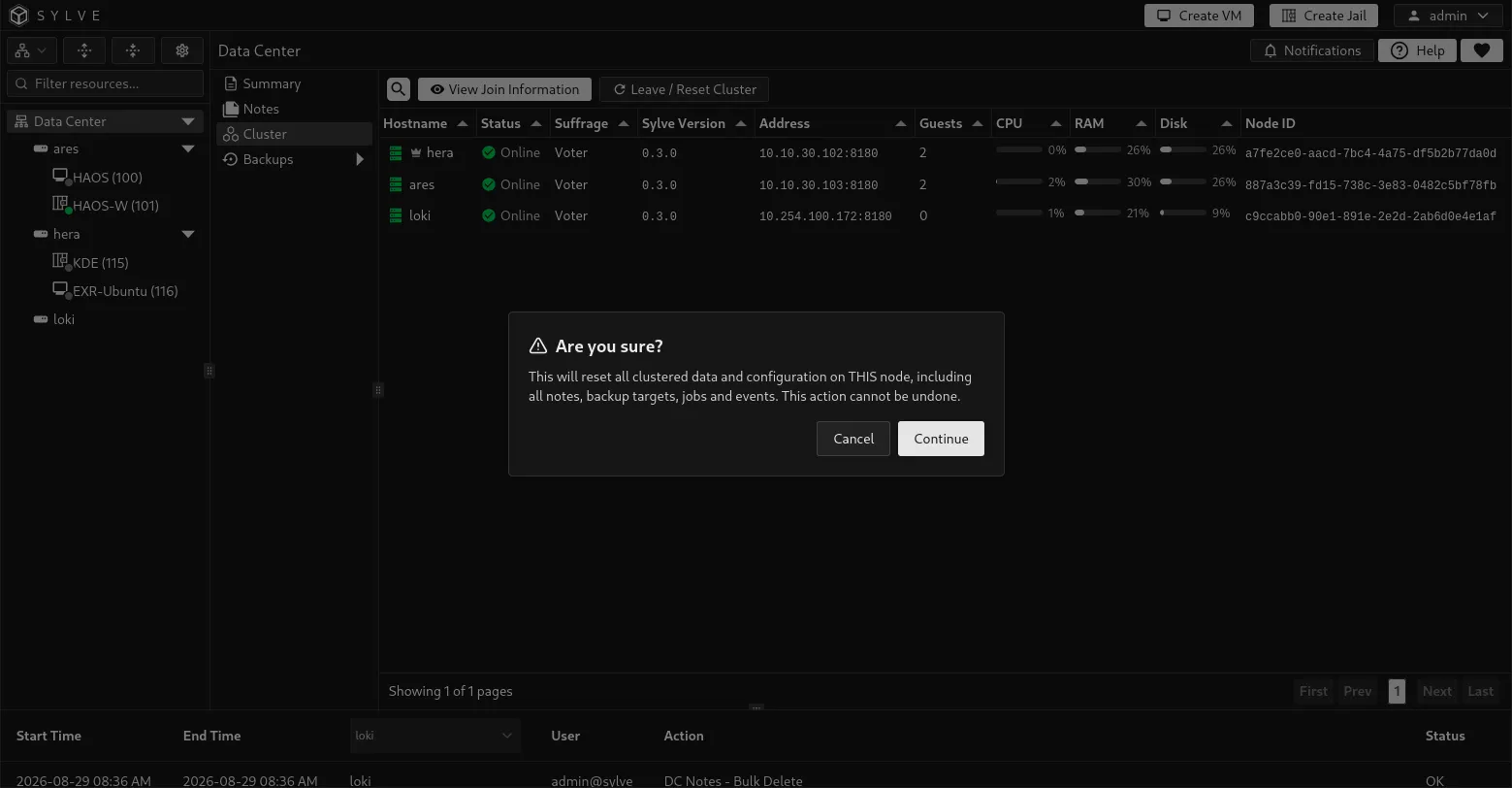
Task: Click the hera row server icon
Action: [396, 152]
